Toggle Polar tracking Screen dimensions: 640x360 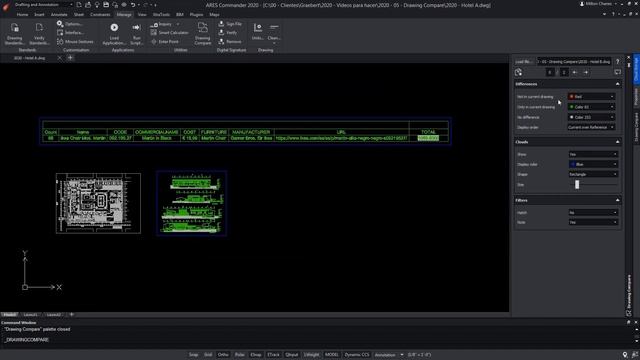click(x=240, y=355)
